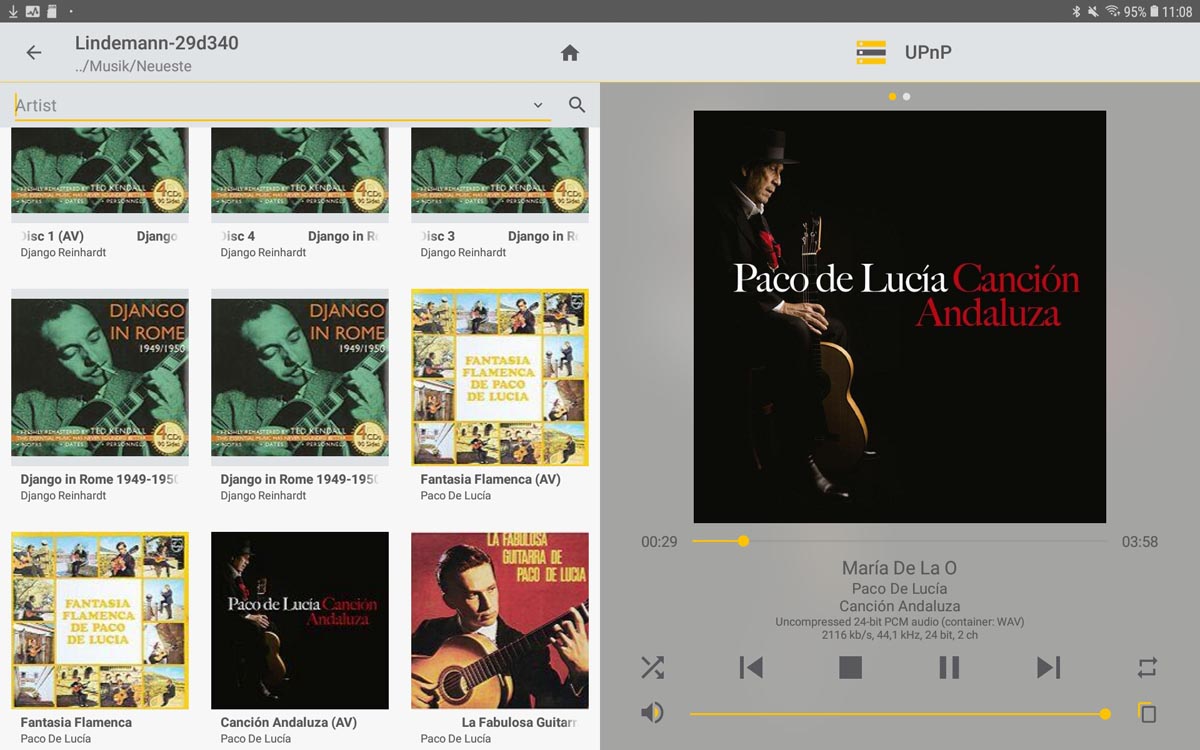Open the Canción Andaluza (AV) album
This screenshot has width=1200, height=750.
[300, 620]
